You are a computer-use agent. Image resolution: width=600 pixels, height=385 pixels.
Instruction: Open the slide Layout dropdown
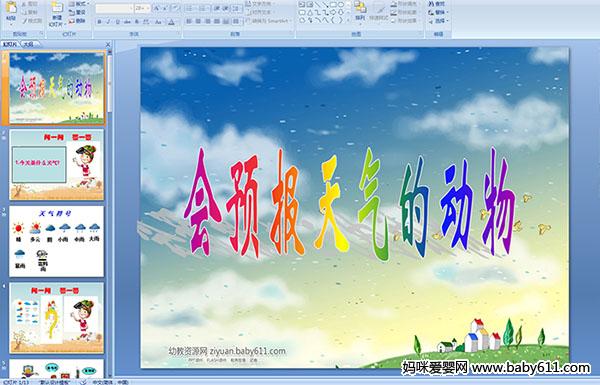78,4
